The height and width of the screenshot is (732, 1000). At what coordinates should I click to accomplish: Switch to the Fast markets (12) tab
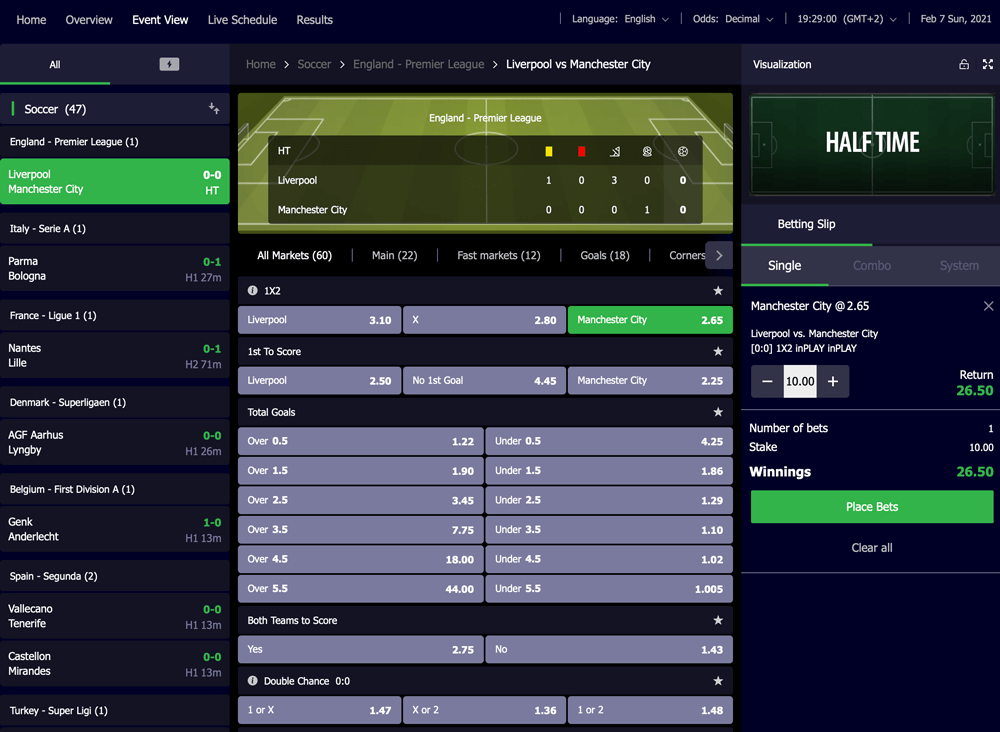click(498, 256)
